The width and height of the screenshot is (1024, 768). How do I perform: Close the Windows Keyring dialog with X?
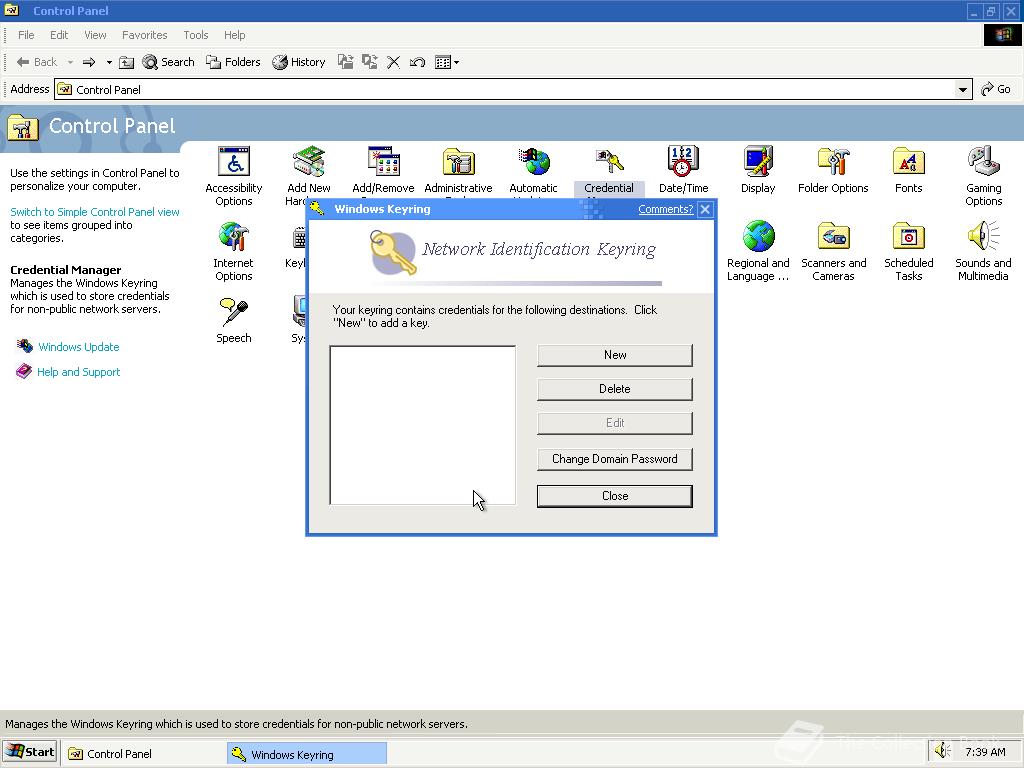tap(705, 210)
